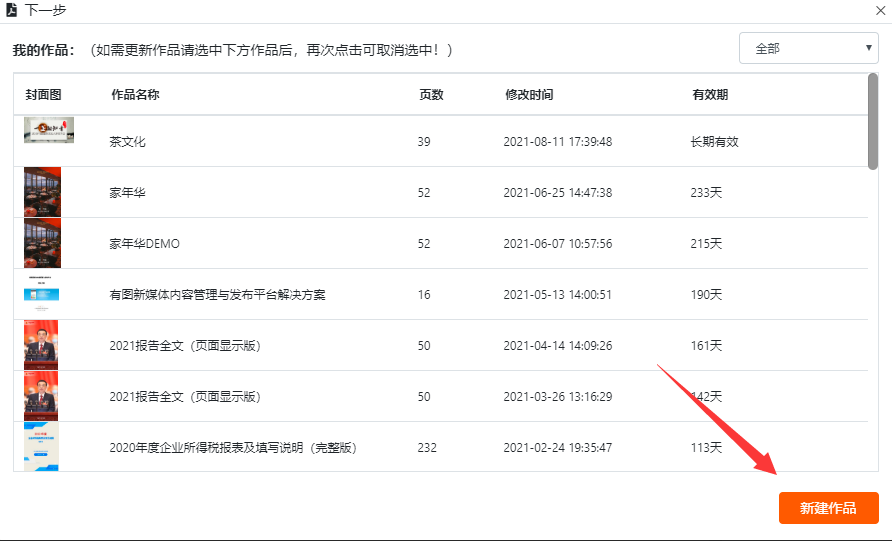Click the 修改时间 column header

coord(529,95)
